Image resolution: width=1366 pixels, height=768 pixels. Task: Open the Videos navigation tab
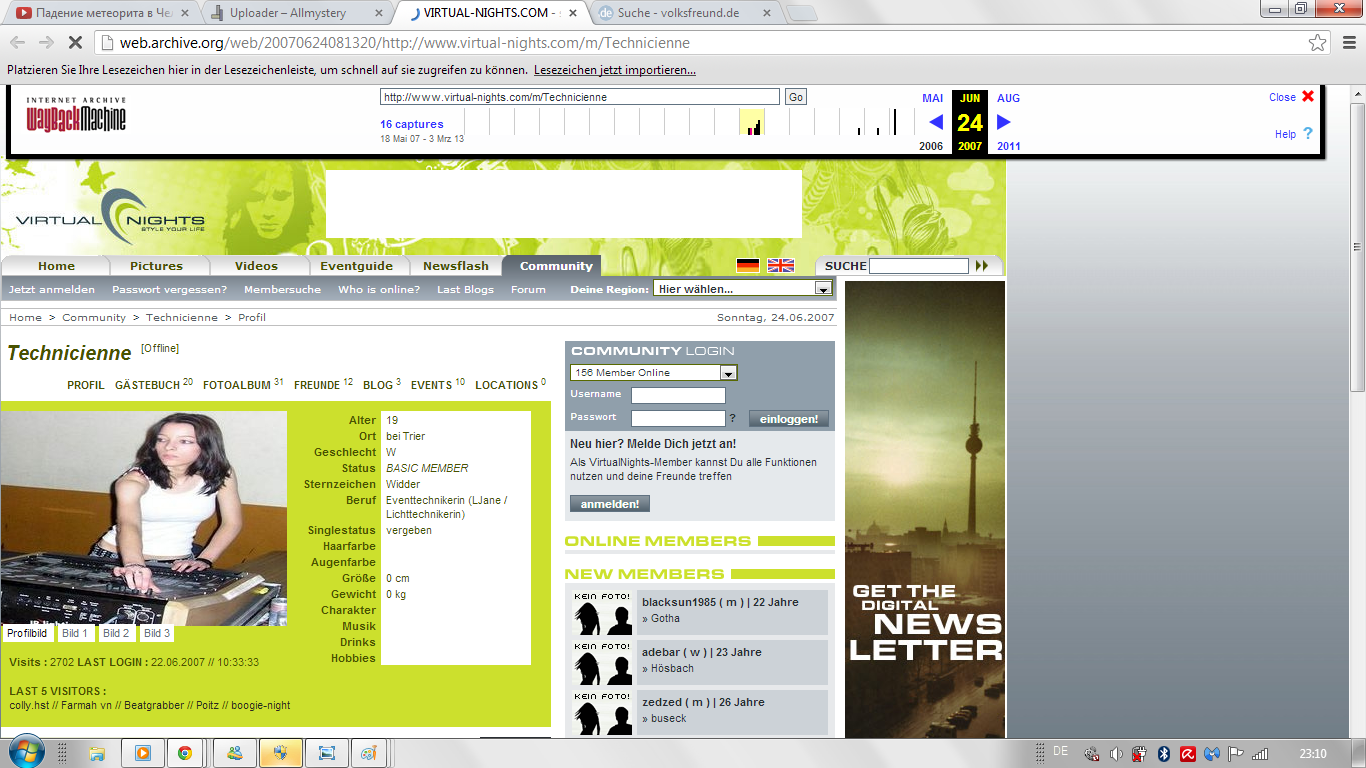(256, 266)
